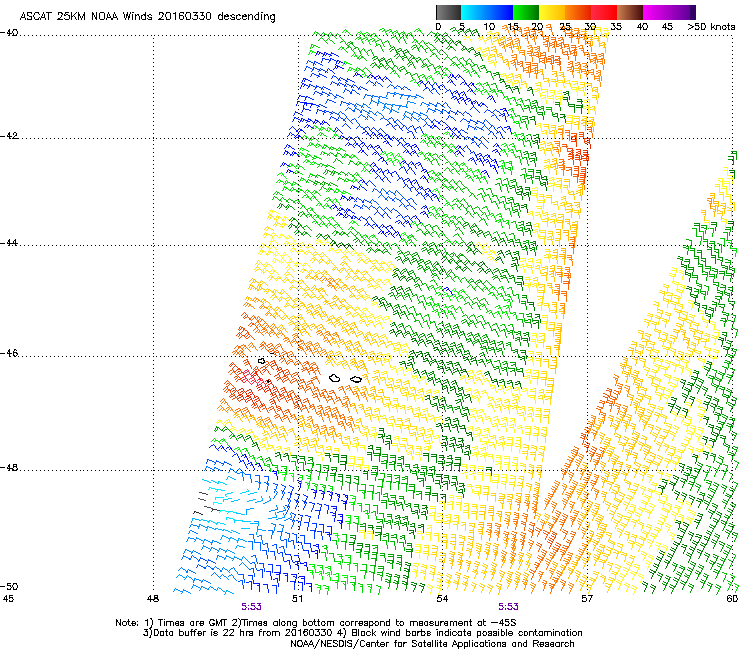Click the 51 longitude axis label
The width and height of the screenshot is (740, 650).
(297, 599)
